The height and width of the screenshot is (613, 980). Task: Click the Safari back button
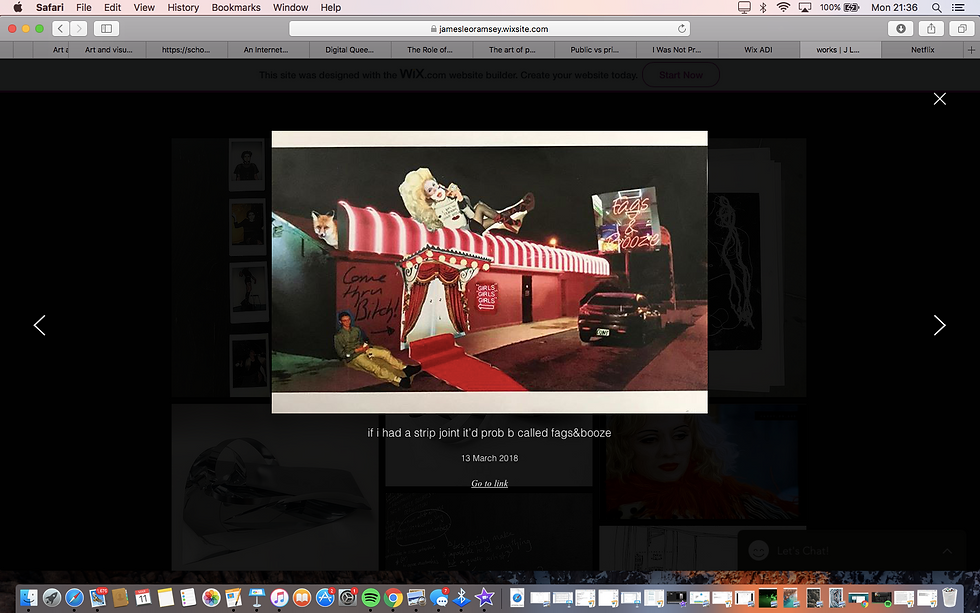(61, 29)
